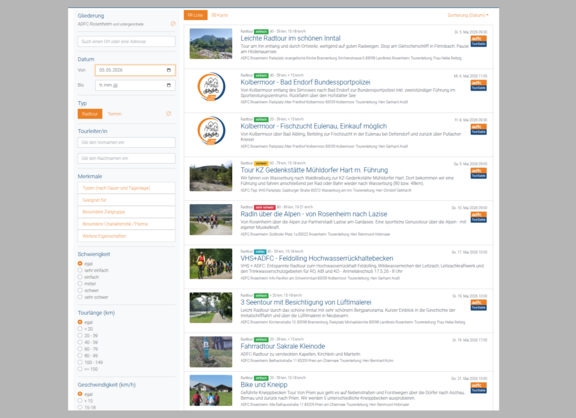Open Sortierung (Datum) dropdown
The image size is (576, 418).
coord(468,15)
